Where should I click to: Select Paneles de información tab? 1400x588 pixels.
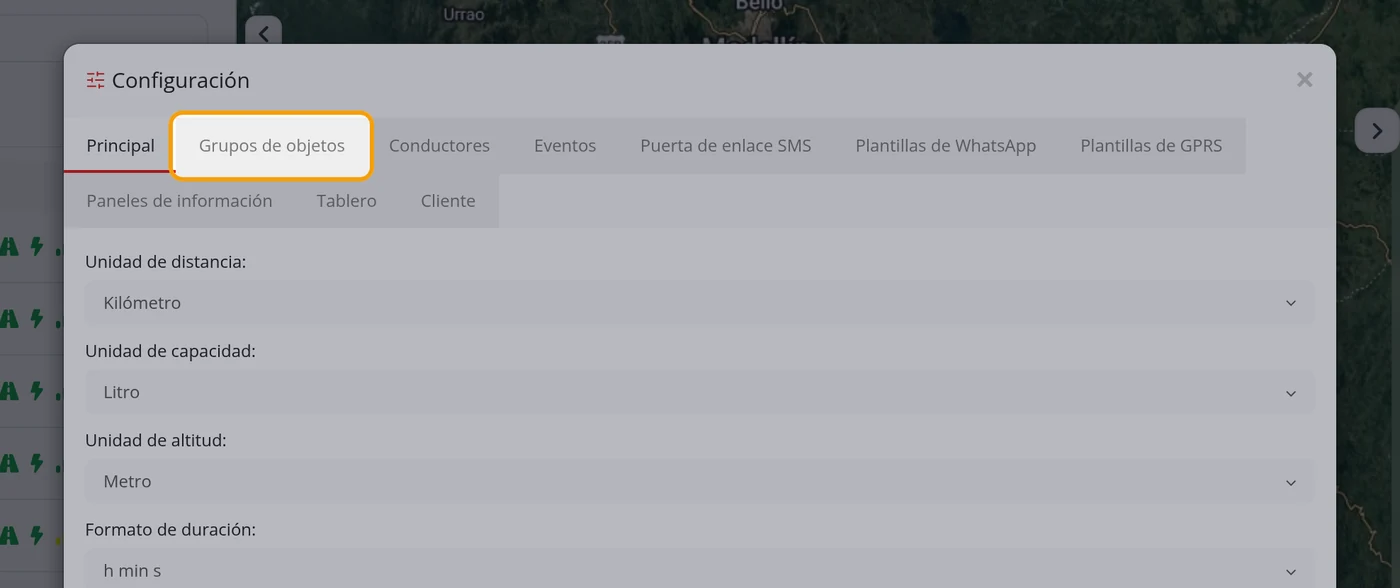(x=179, y=201)
